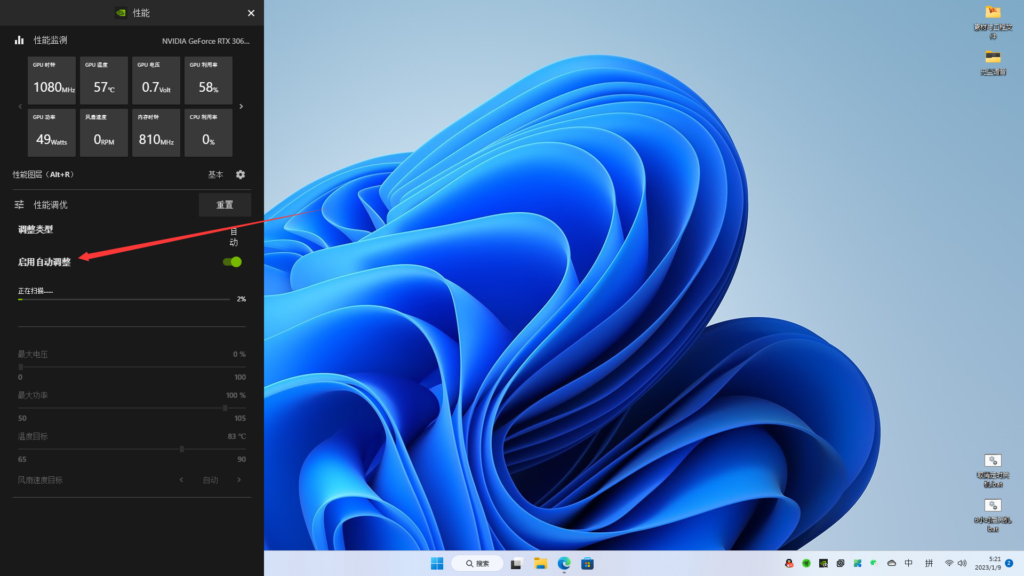The image size is (1024, 576).
Task: Click the GPU 温度 57°C tile
Action: 104,81
